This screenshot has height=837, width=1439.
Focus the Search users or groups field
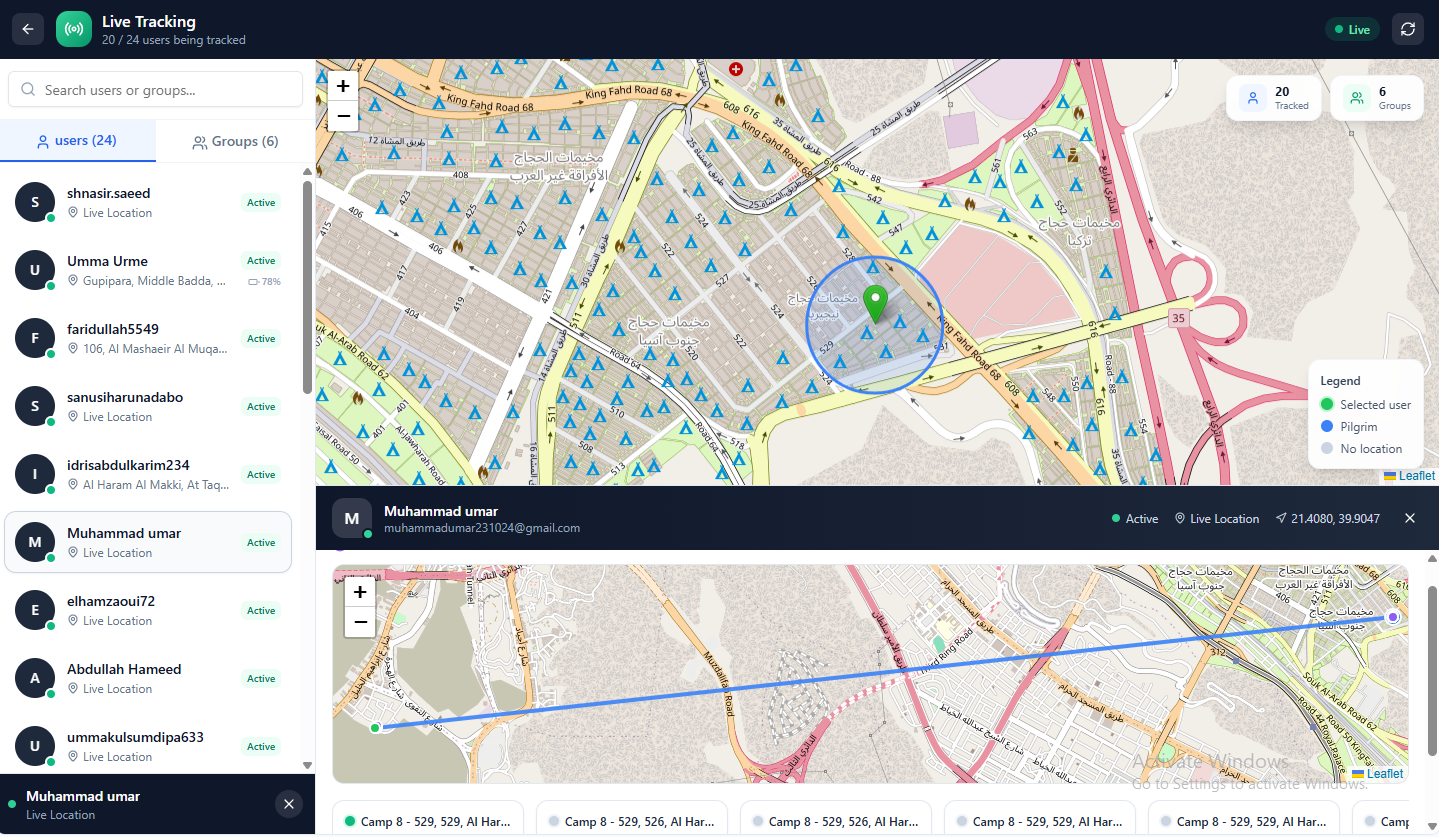coord(155,89)
